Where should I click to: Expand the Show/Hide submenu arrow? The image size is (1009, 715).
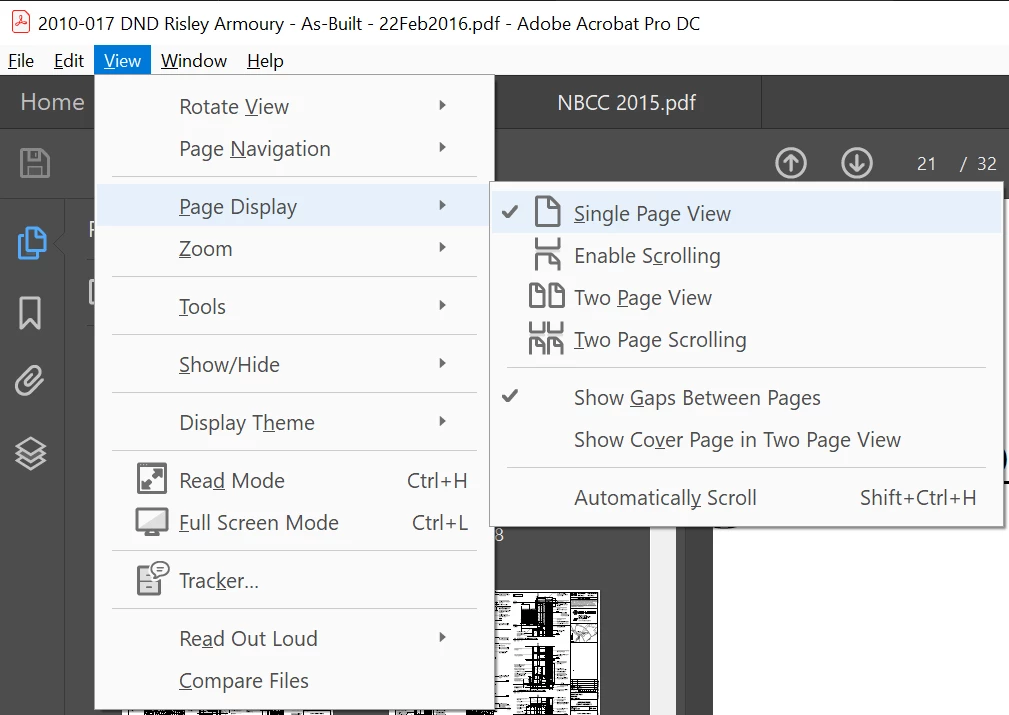click(442, 363)
